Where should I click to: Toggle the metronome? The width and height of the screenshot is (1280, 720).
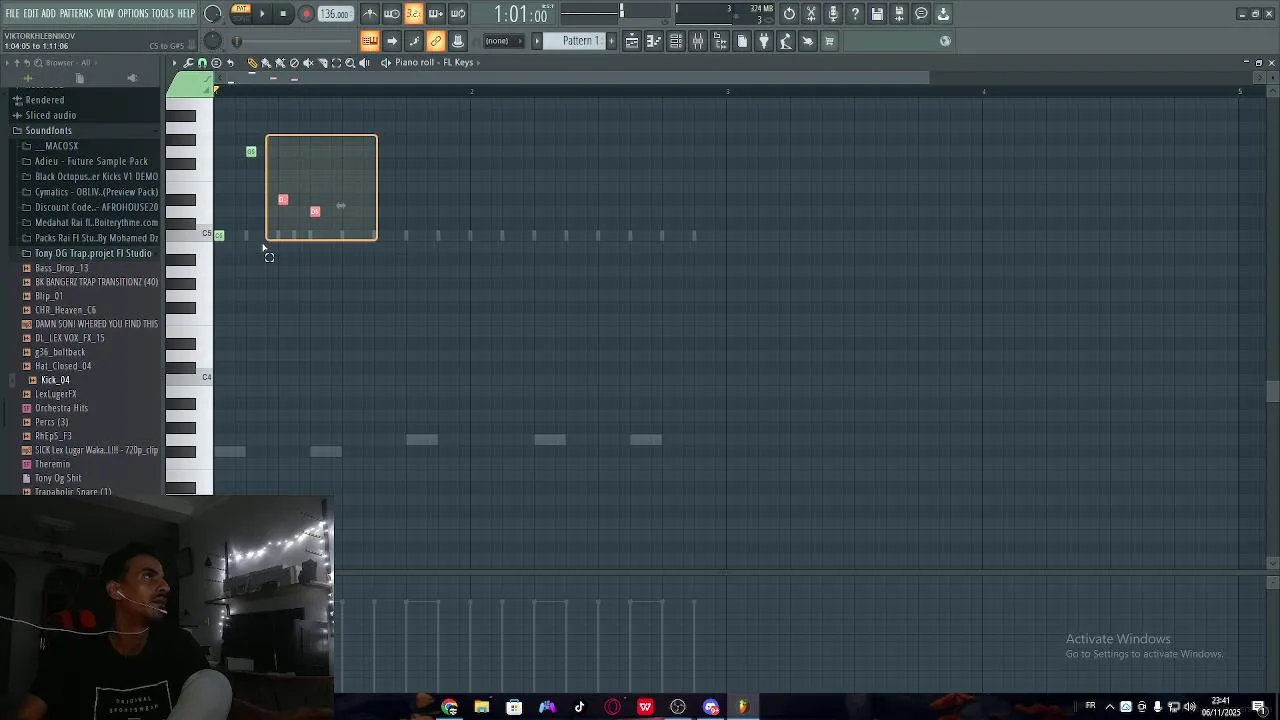(370, 14)
